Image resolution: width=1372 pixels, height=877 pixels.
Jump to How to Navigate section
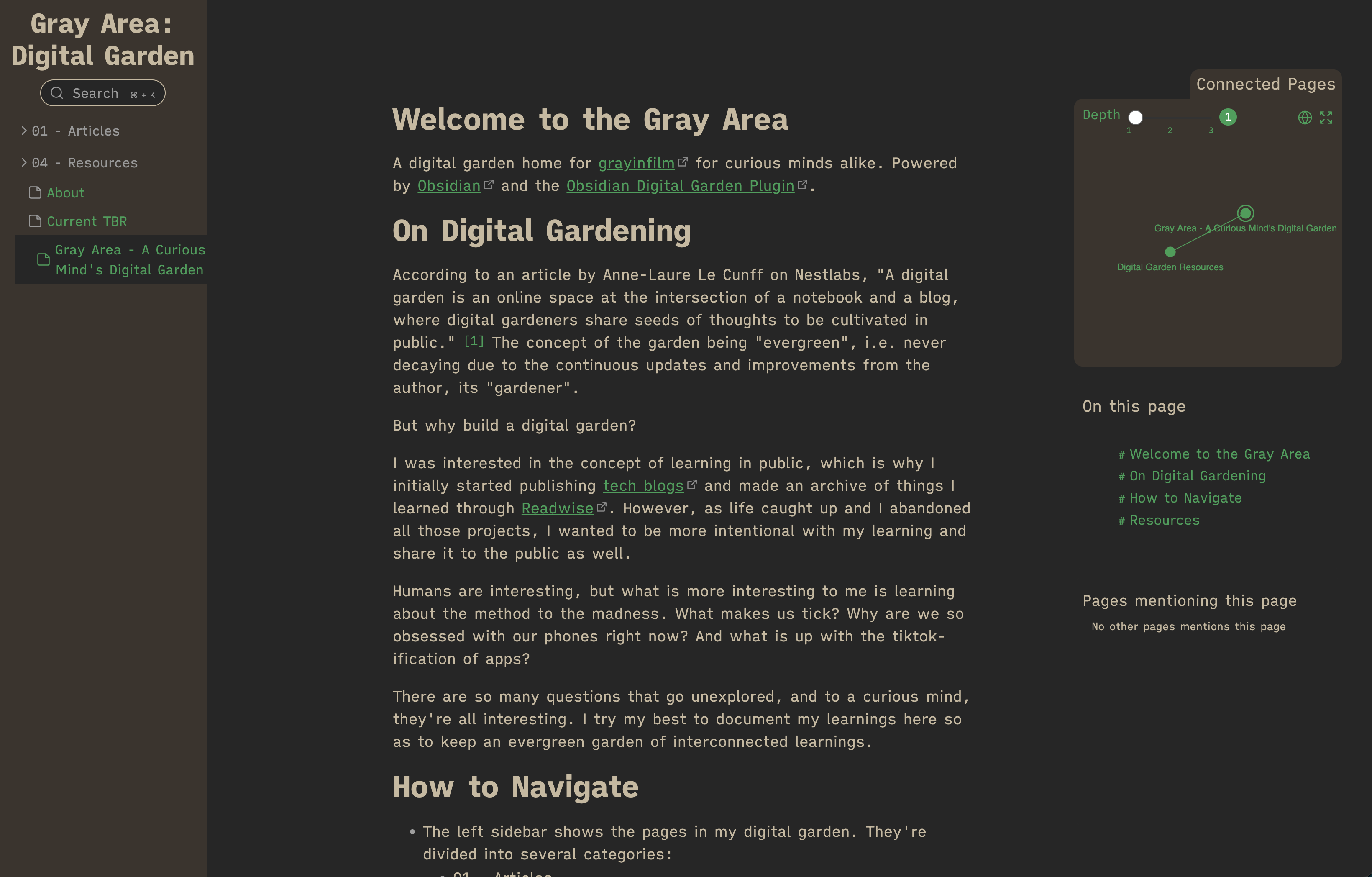[x=1185, y=498]
